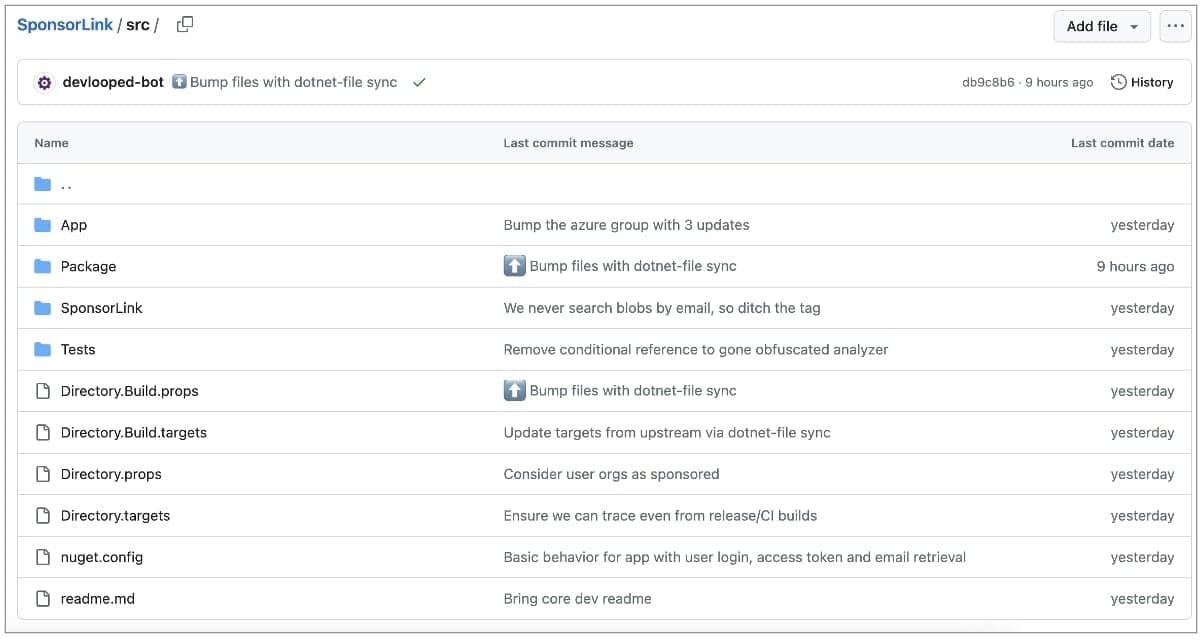Open the three-dots more options button
The width and height of the screenshot is (1204, 642).
[1175, 26]
